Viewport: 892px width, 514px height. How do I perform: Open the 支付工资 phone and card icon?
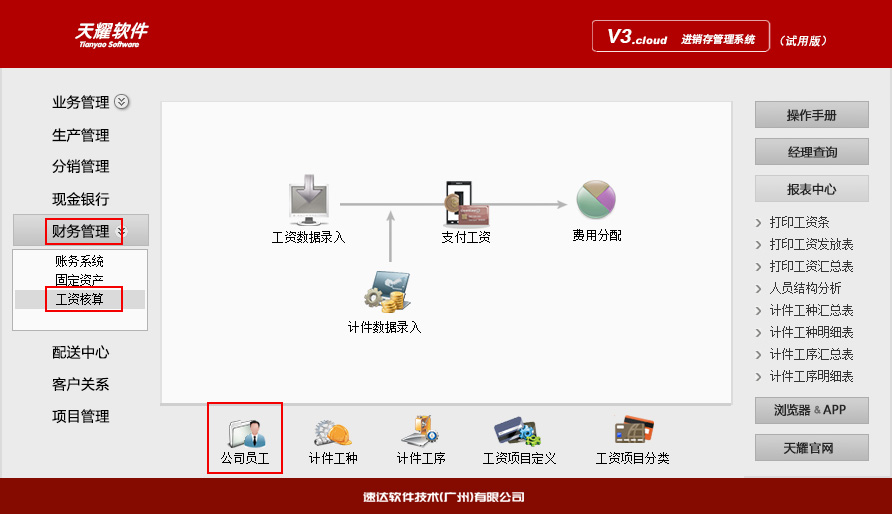tap(466, 203)
